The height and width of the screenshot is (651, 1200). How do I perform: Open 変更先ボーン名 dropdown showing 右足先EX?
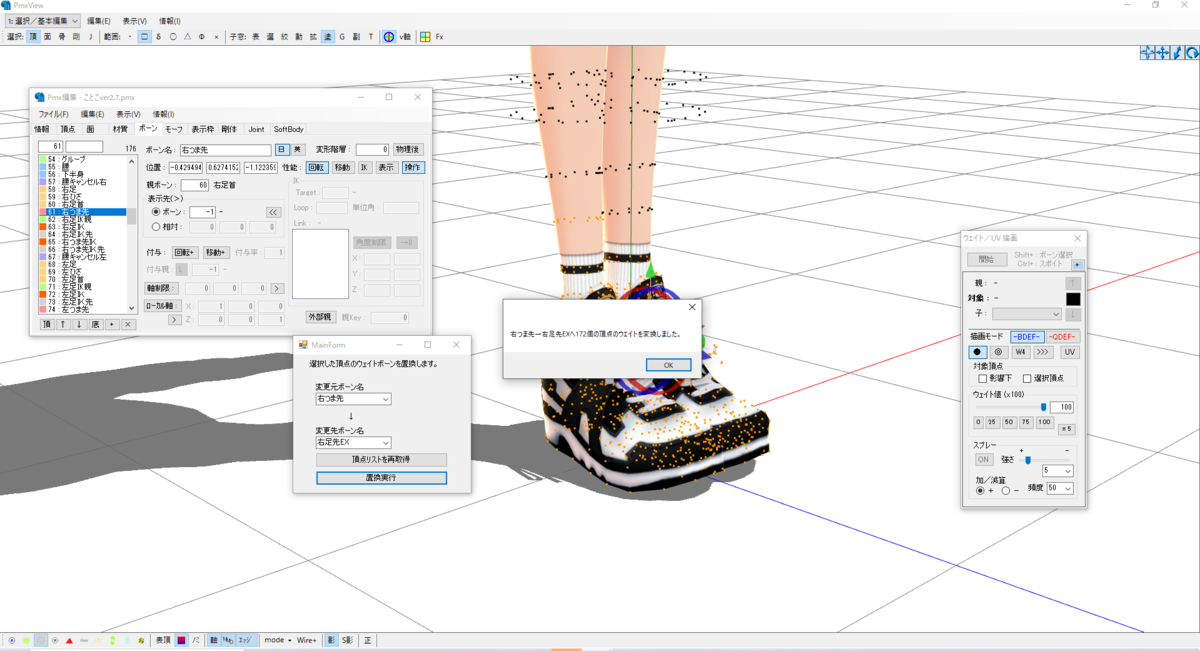[353, 442]
